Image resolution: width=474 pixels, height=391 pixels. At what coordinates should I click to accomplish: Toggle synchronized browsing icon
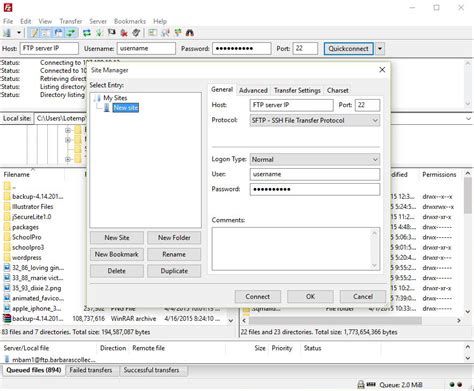(x=178, y=33)
